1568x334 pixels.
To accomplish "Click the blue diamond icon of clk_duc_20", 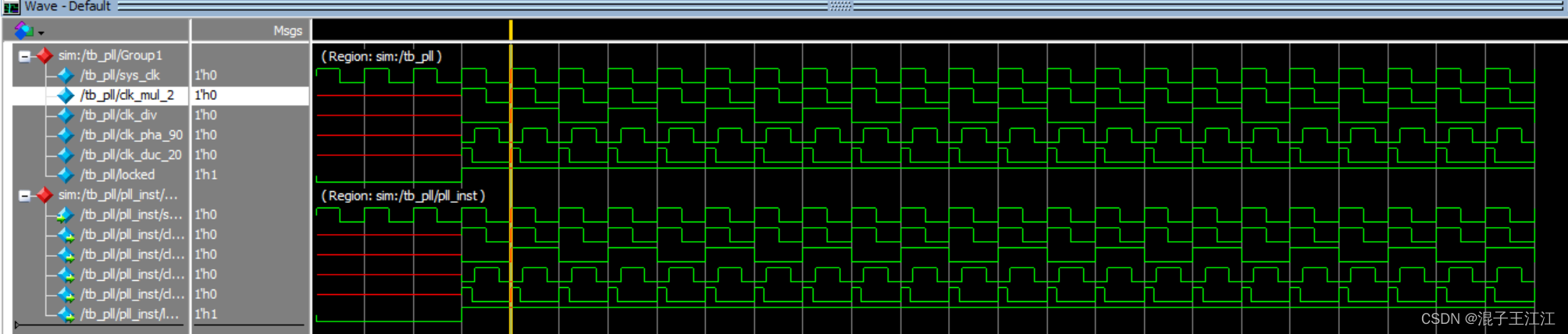I will click(x=66, y=155).
